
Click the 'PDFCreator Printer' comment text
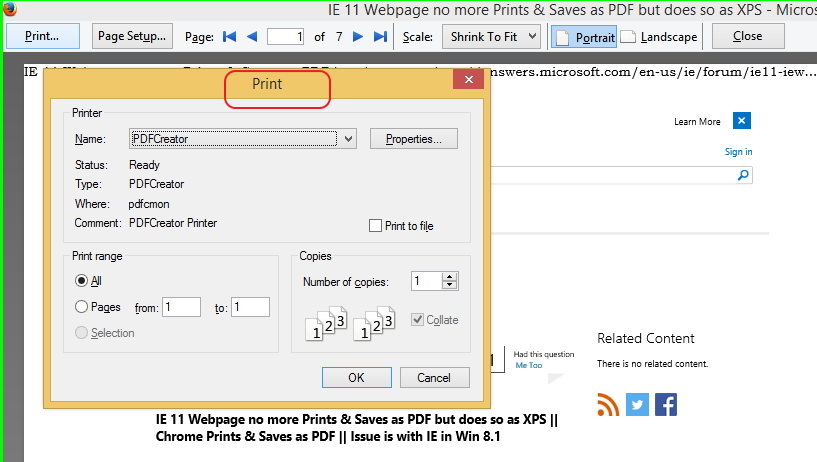coord(173,223)
